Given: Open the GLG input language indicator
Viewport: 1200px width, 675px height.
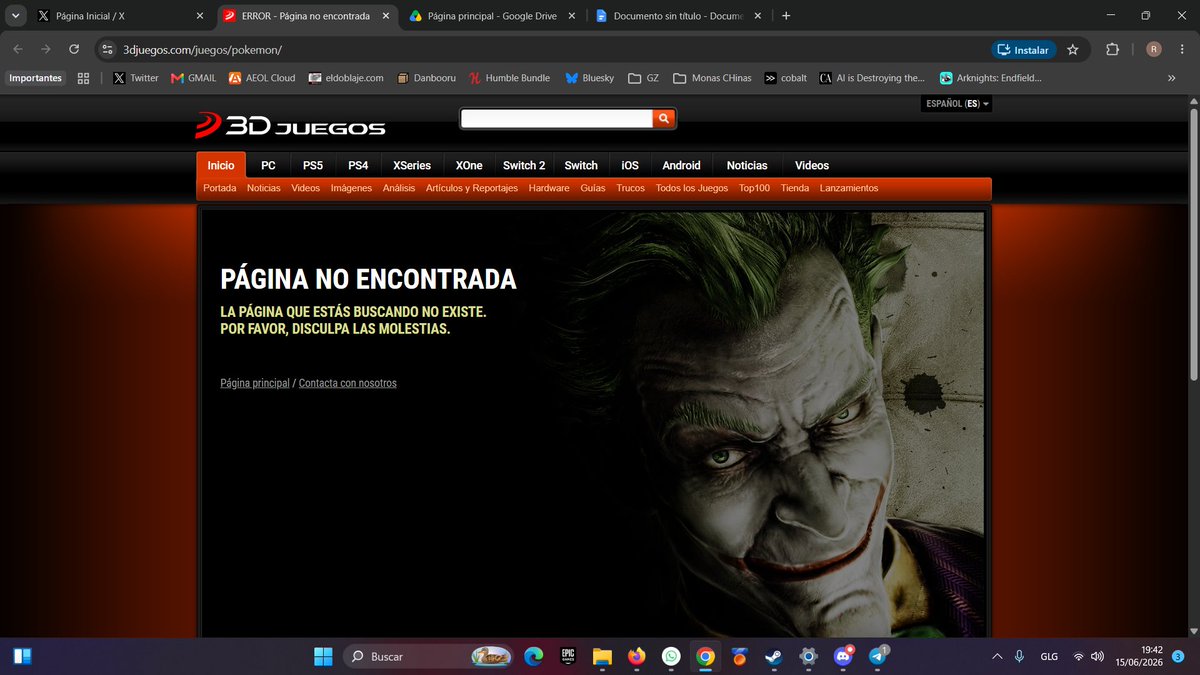Looking at the screenshot, I should click(1049, 657).
